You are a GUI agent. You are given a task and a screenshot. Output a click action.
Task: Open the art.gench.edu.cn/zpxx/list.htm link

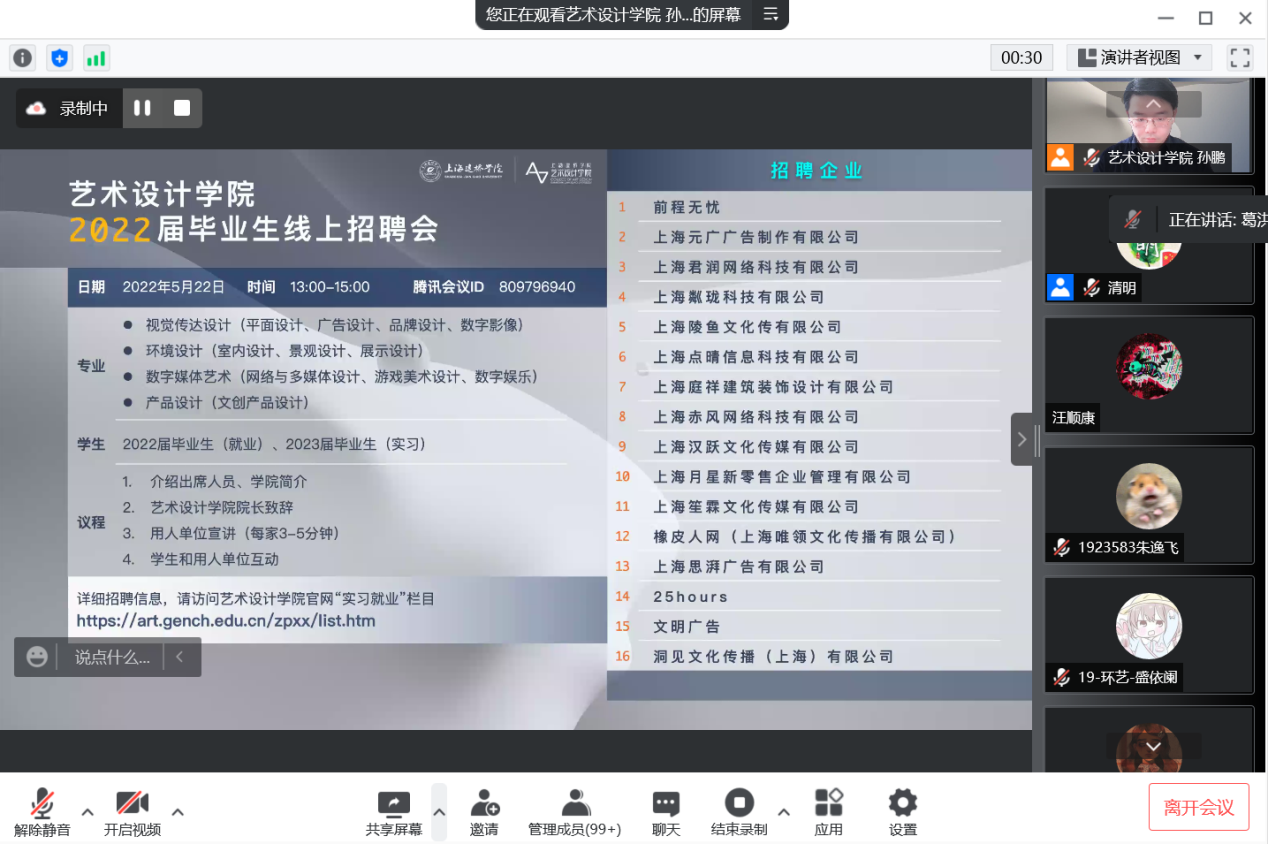tap(226, 621)
